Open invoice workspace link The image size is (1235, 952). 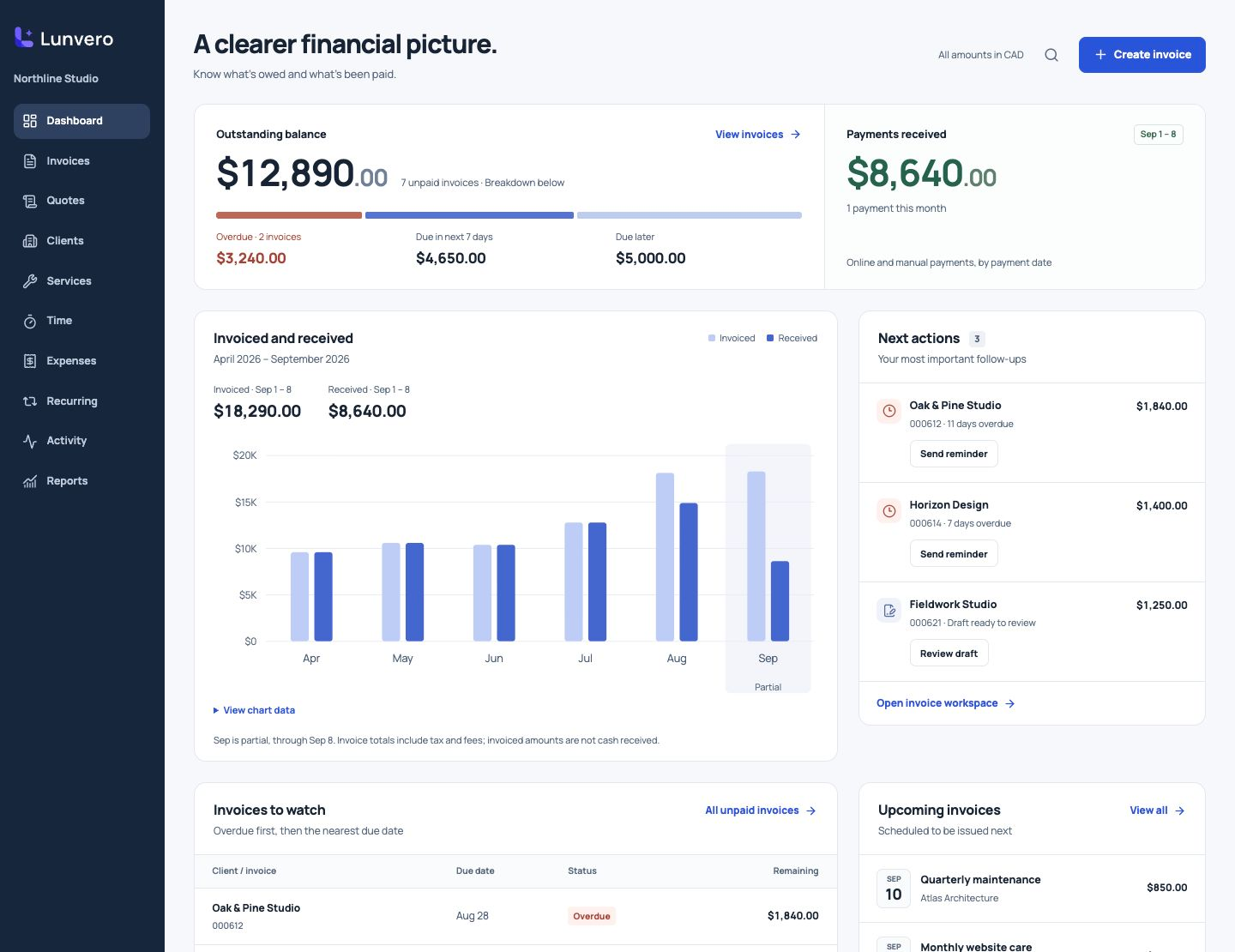coord(946,703)
